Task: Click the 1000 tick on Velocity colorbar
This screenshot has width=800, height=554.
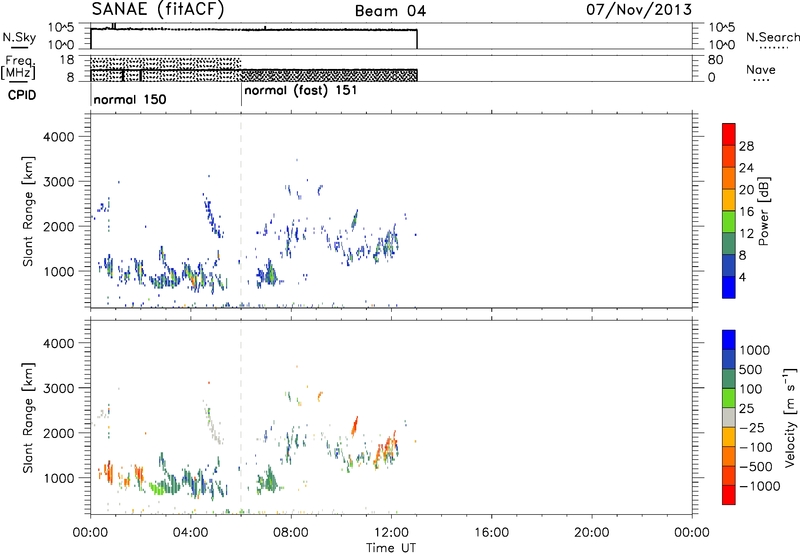Action: click(x=755, y=350)
